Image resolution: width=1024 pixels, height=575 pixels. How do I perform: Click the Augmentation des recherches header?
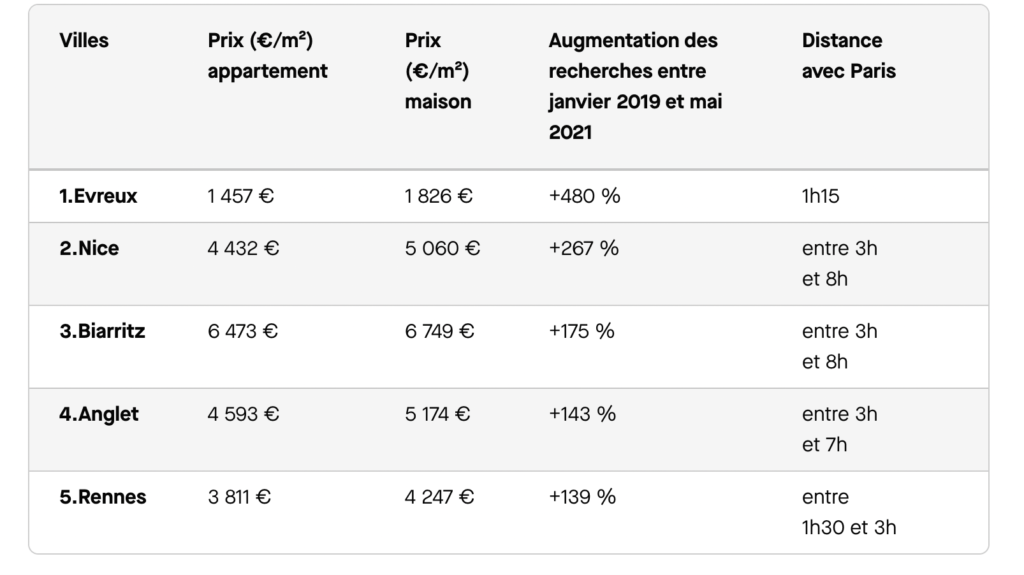[635, 86]
